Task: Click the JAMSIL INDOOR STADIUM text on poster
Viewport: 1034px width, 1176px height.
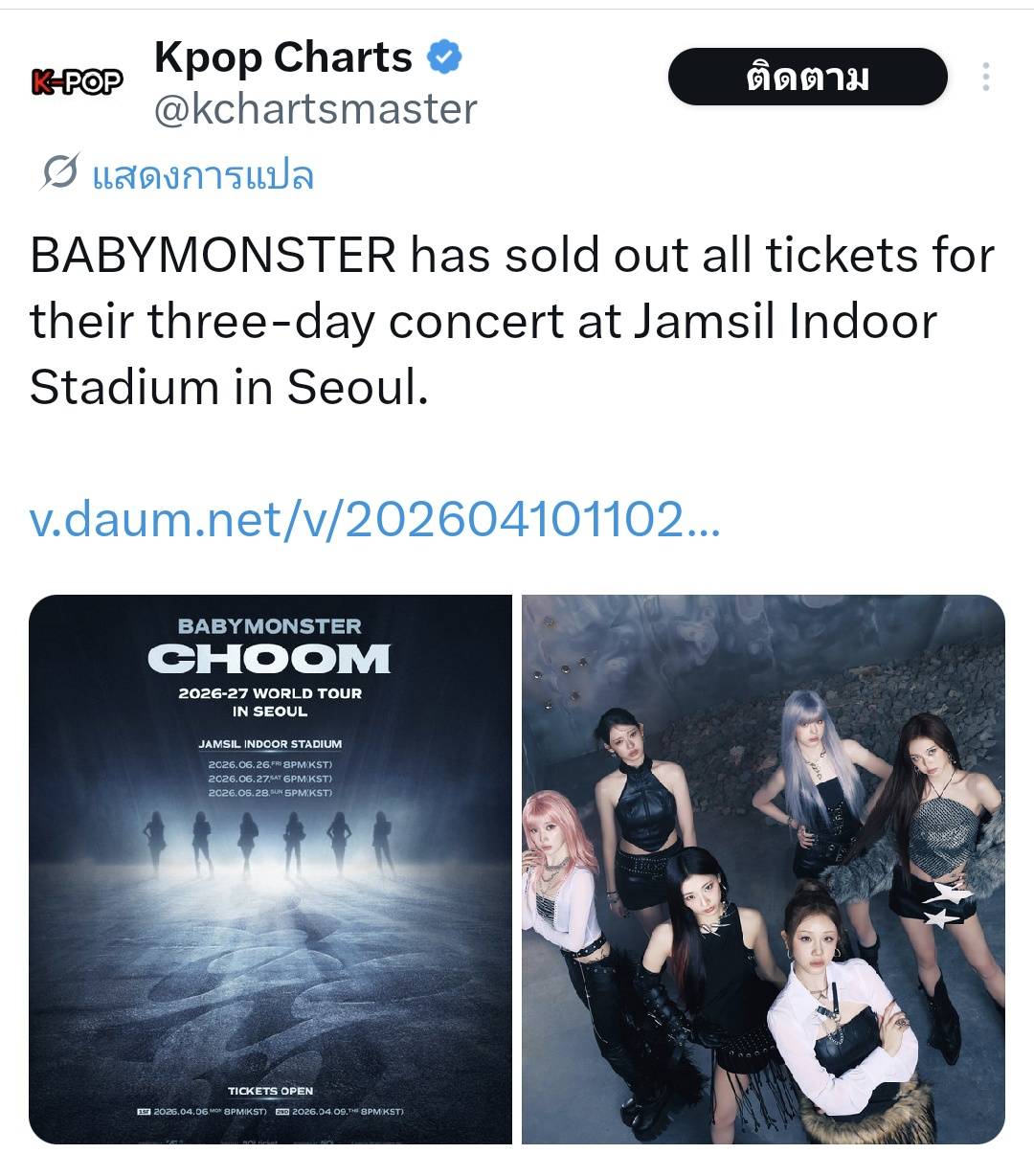Action: (x=270, y=744)
